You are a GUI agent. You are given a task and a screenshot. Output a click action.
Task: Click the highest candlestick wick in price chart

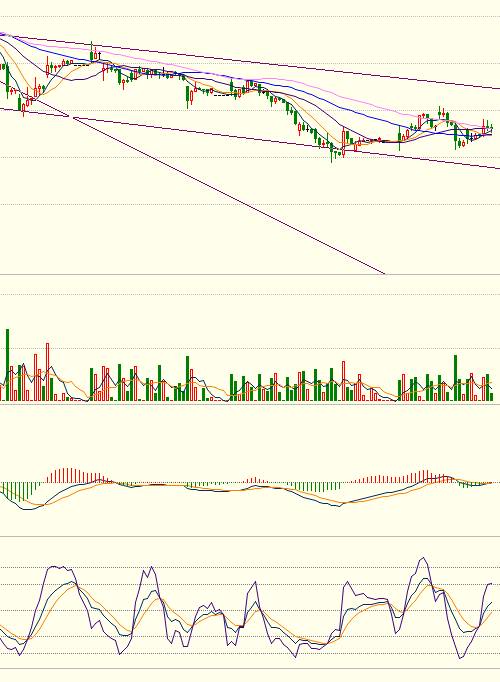coord(91,51)
